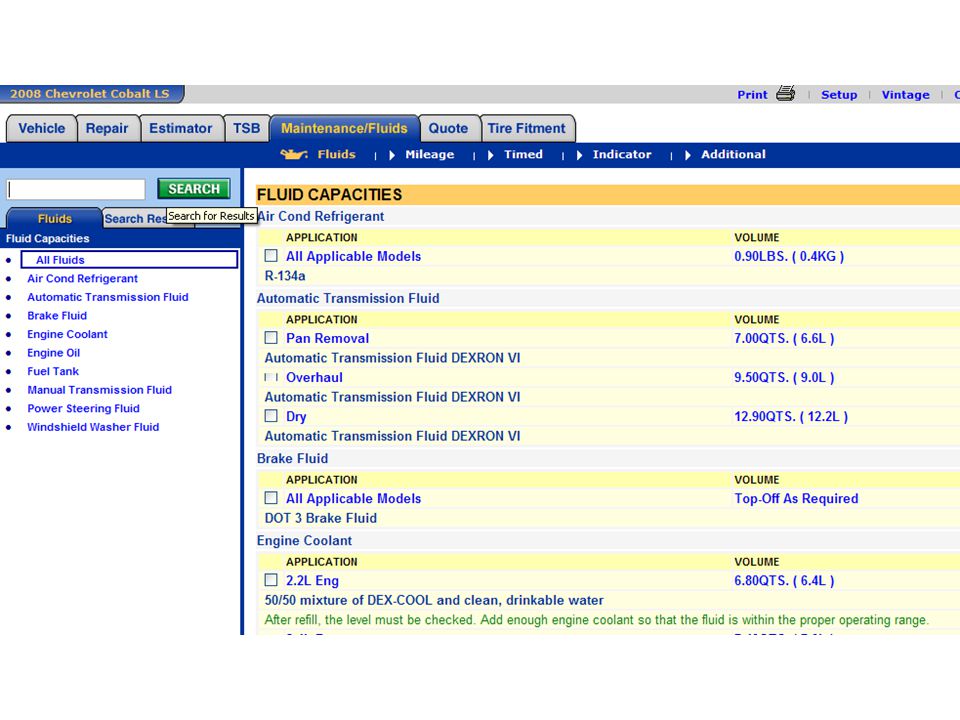This screenshot has width=960, height=720.
Task: Click the green SEARCH button
Action: [194, 189]
